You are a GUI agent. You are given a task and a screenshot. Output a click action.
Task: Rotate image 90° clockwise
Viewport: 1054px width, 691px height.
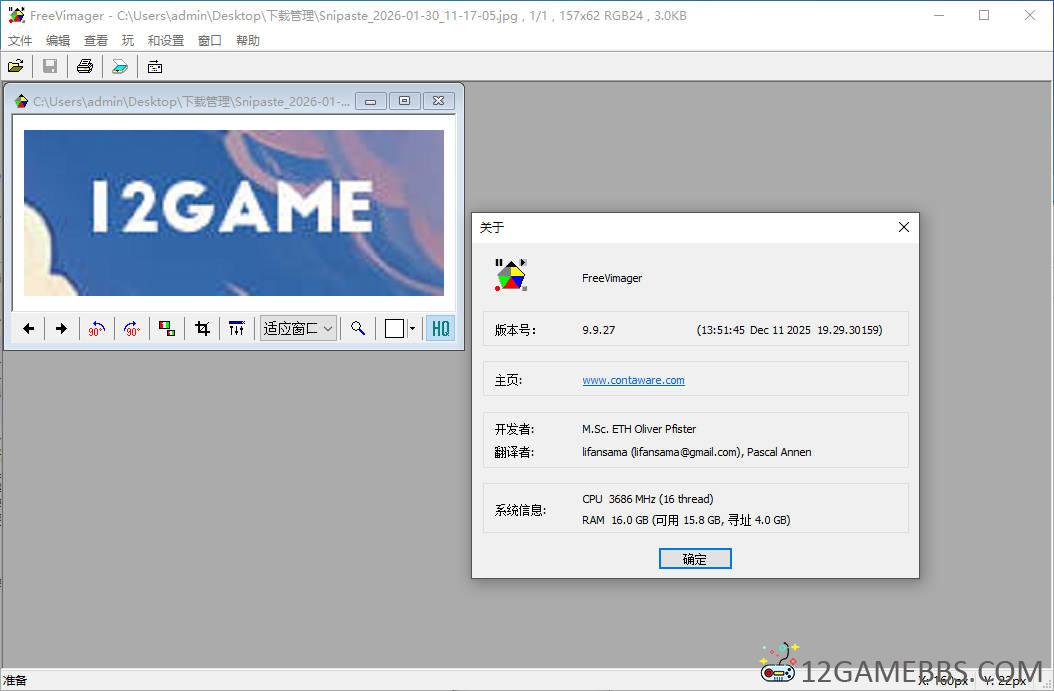coord(132,329)
